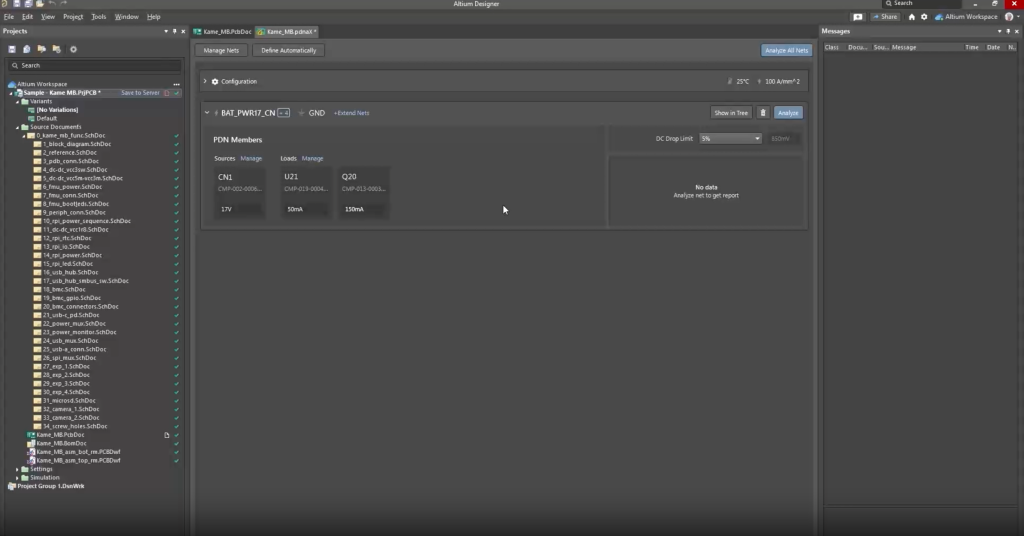The image size is (1024, 536).
Task: Click the Analyze All Nets button
Action: (x=786, y=50)
